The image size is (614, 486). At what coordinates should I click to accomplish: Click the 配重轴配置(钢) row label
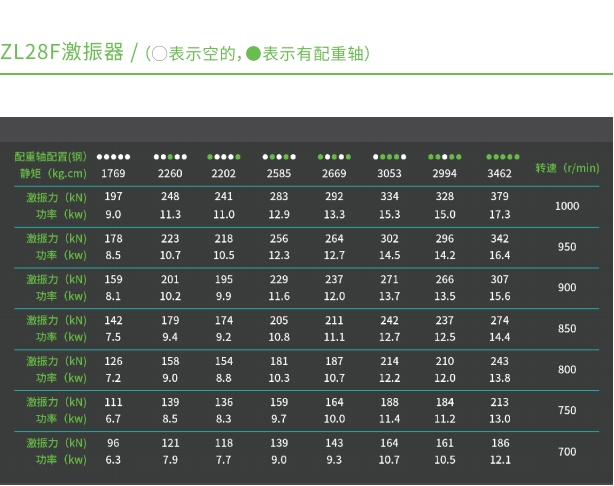coord(50,157)
